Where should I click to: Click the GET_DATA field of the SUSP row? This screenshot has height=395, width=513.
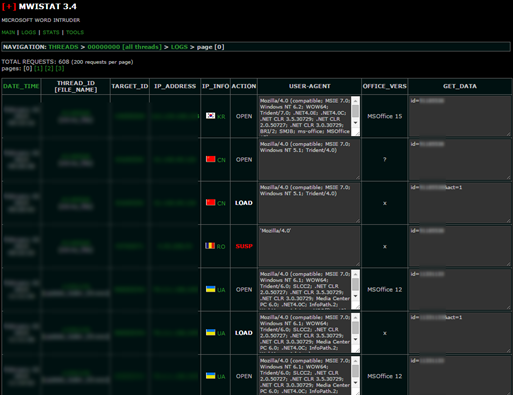(460, 246)
